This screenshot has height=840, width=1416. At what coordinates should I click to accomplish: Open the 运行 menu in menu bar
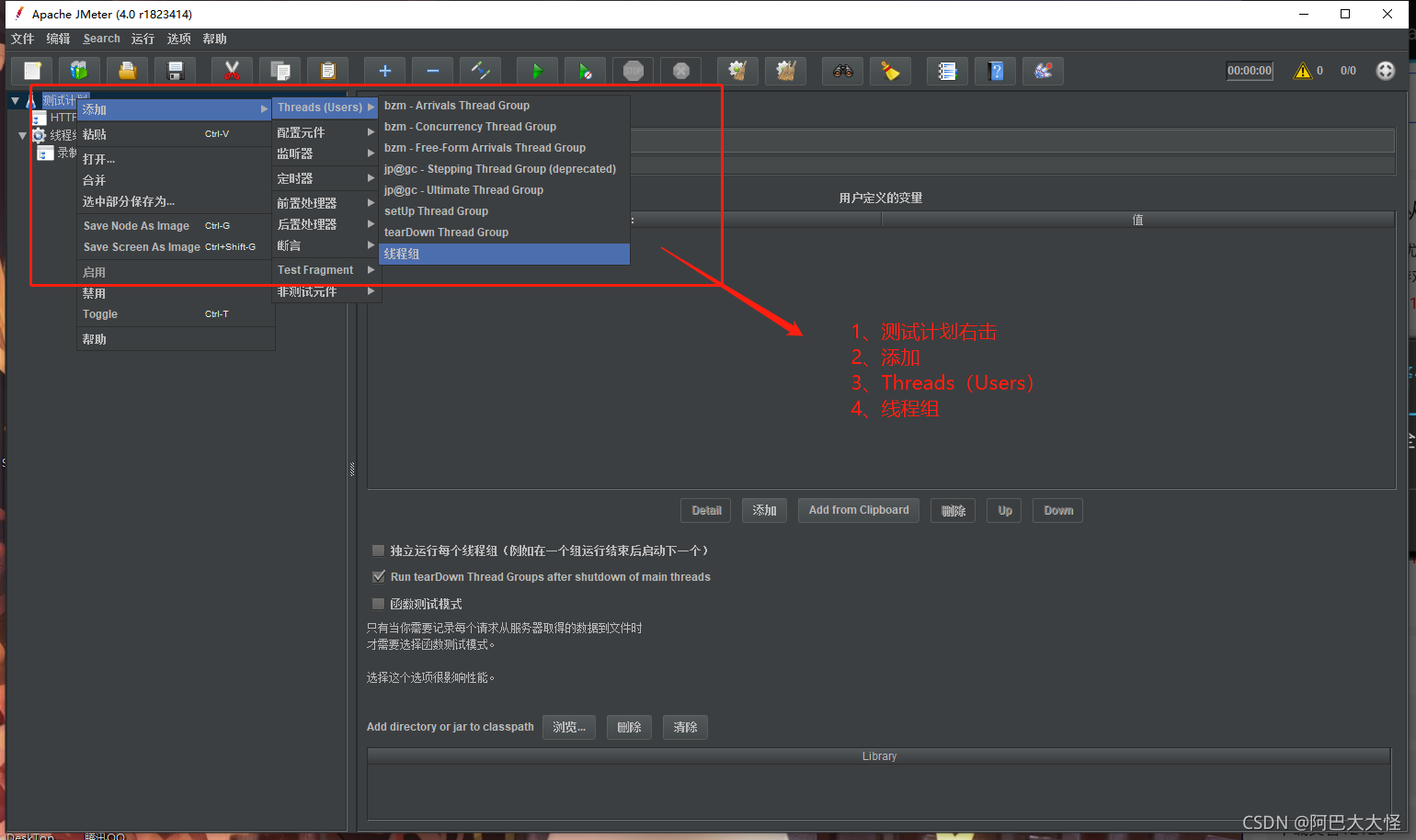pos(143,39)
